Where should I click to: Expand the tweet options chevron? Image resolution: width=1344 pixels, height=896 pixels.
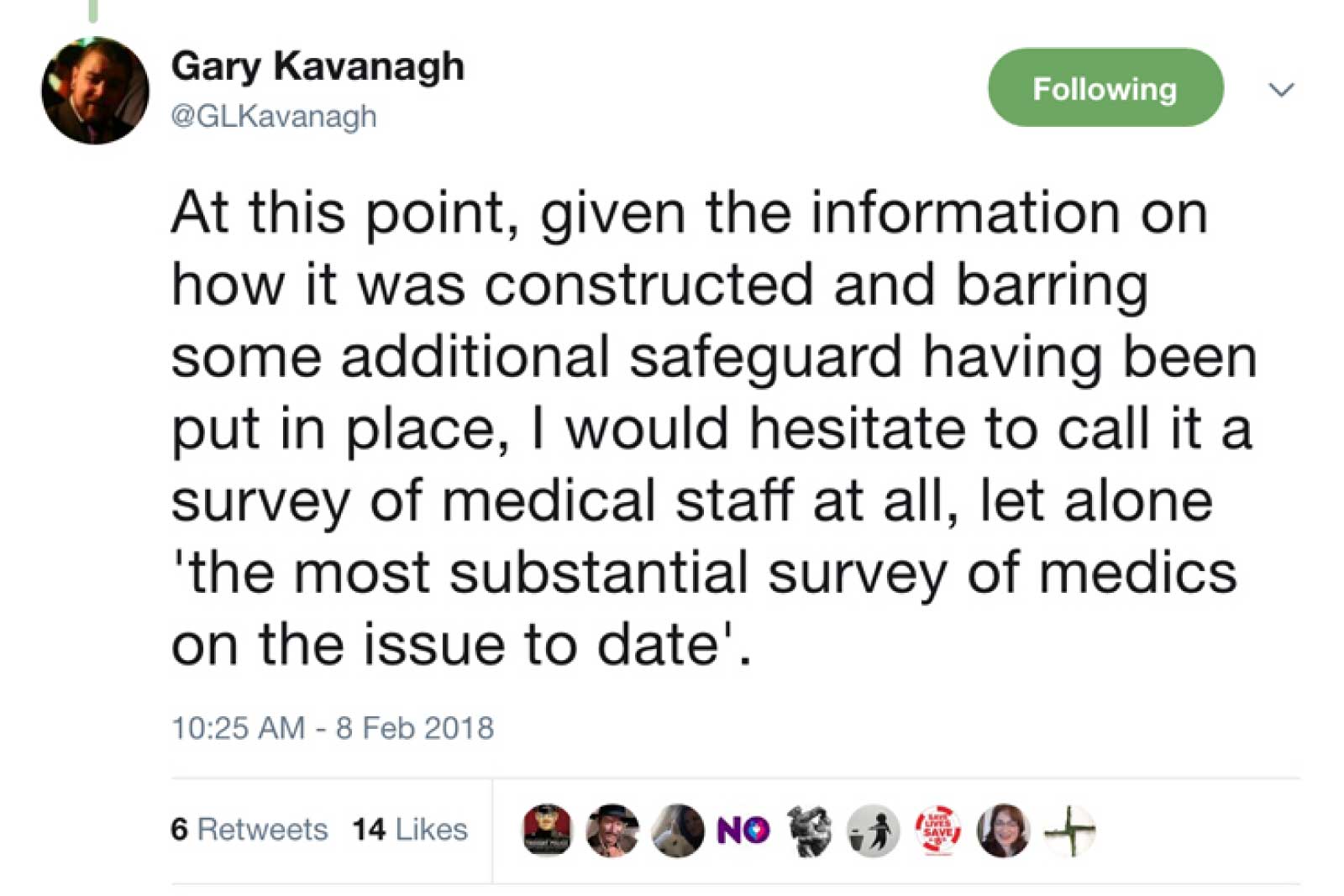1281,89
